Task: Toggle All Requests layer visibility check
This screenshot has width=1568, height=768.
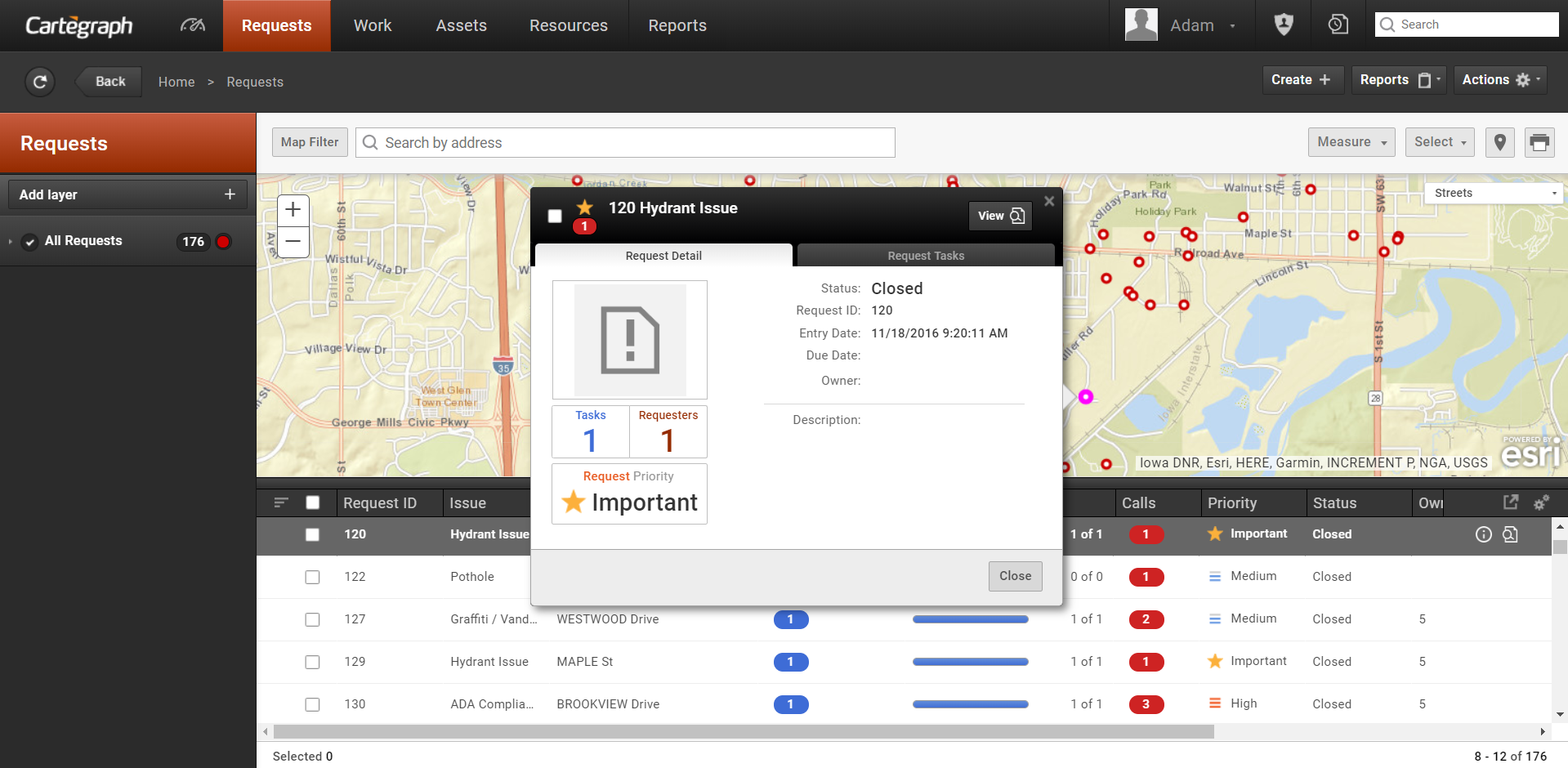Action: [x=29, y=242]
